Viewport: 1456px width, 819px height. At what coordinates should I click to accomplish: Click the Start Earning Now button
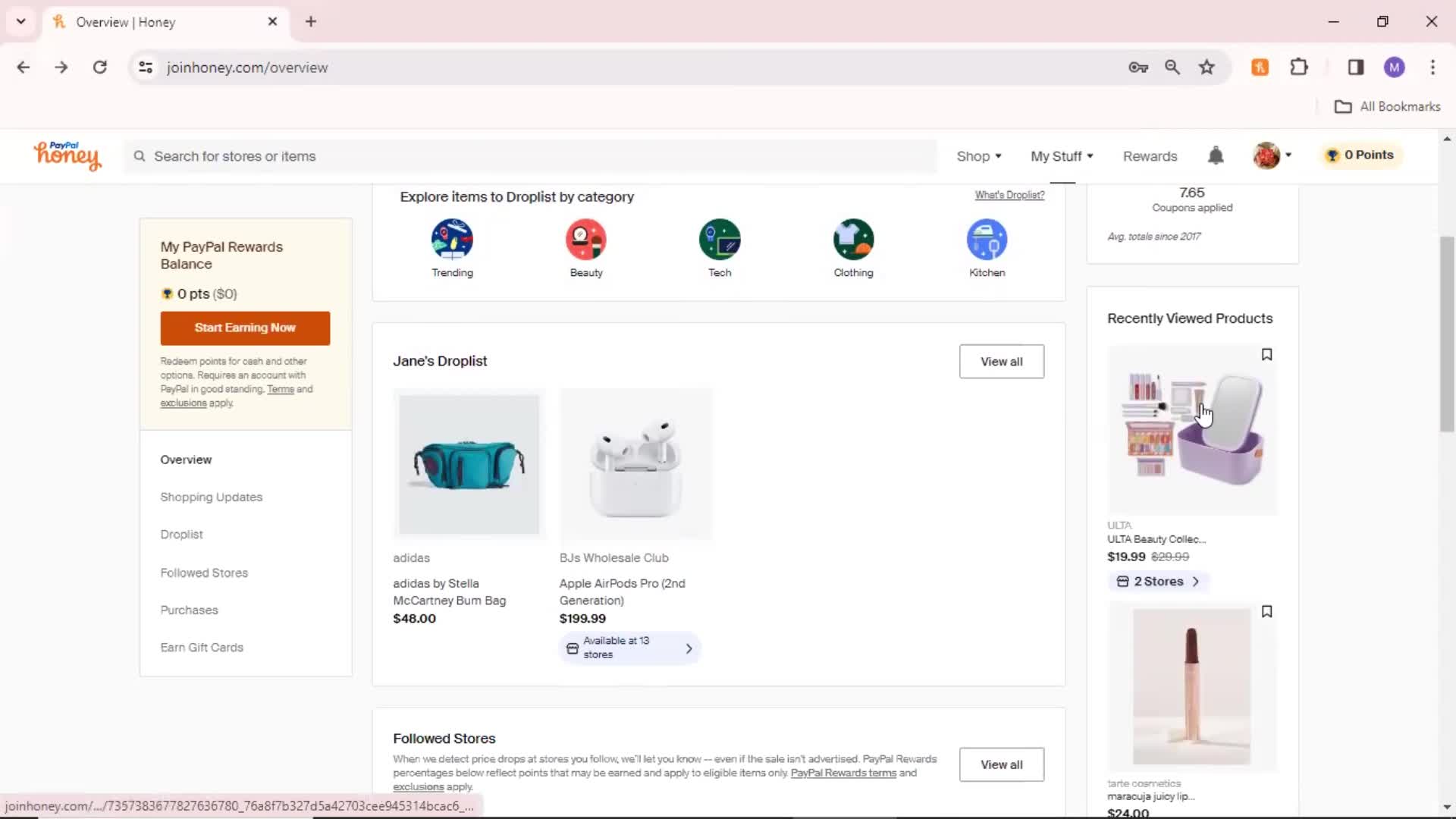tap(245, 328)
